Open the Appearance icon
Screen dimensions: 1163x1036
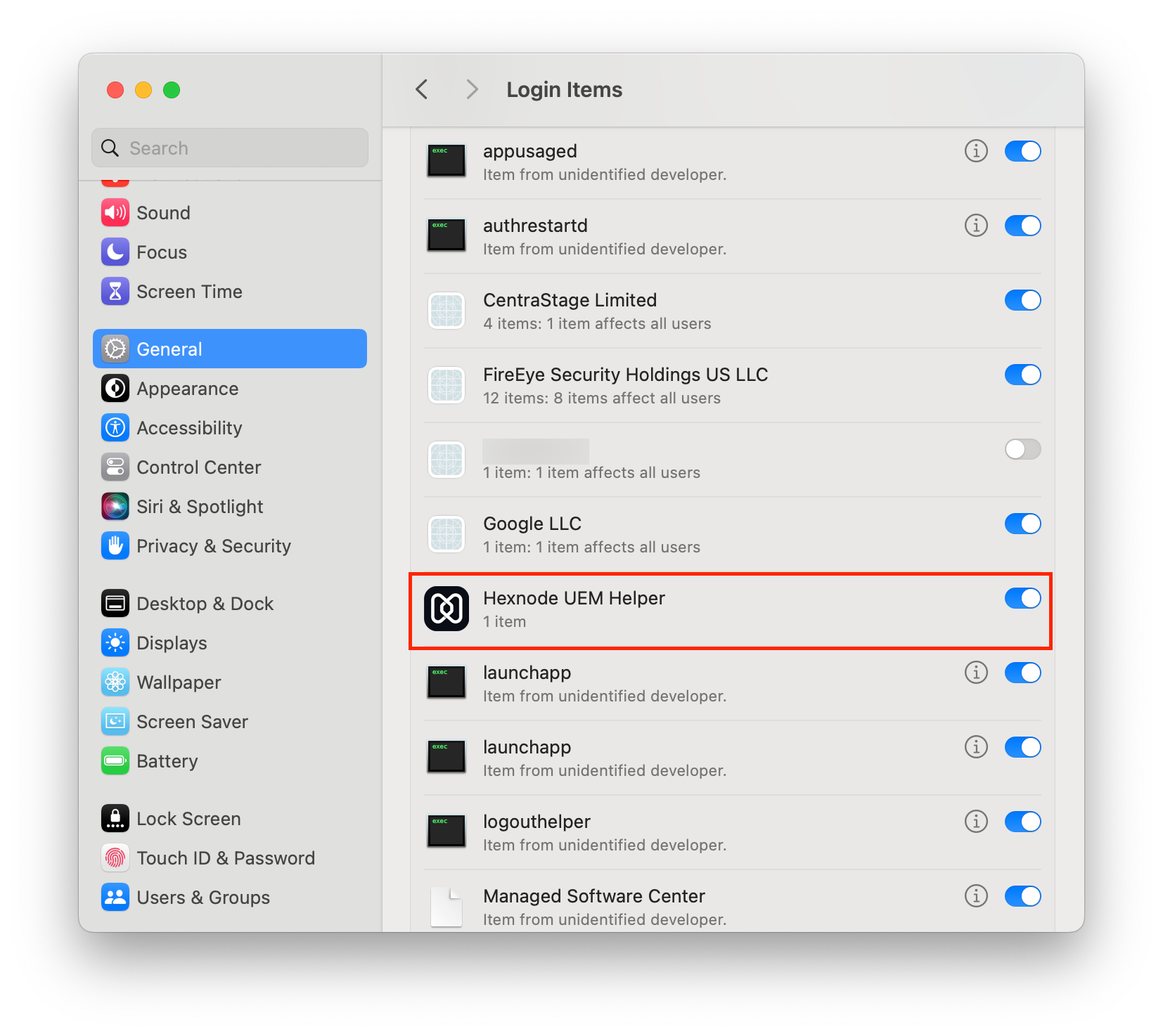click(x=115, y=389)
